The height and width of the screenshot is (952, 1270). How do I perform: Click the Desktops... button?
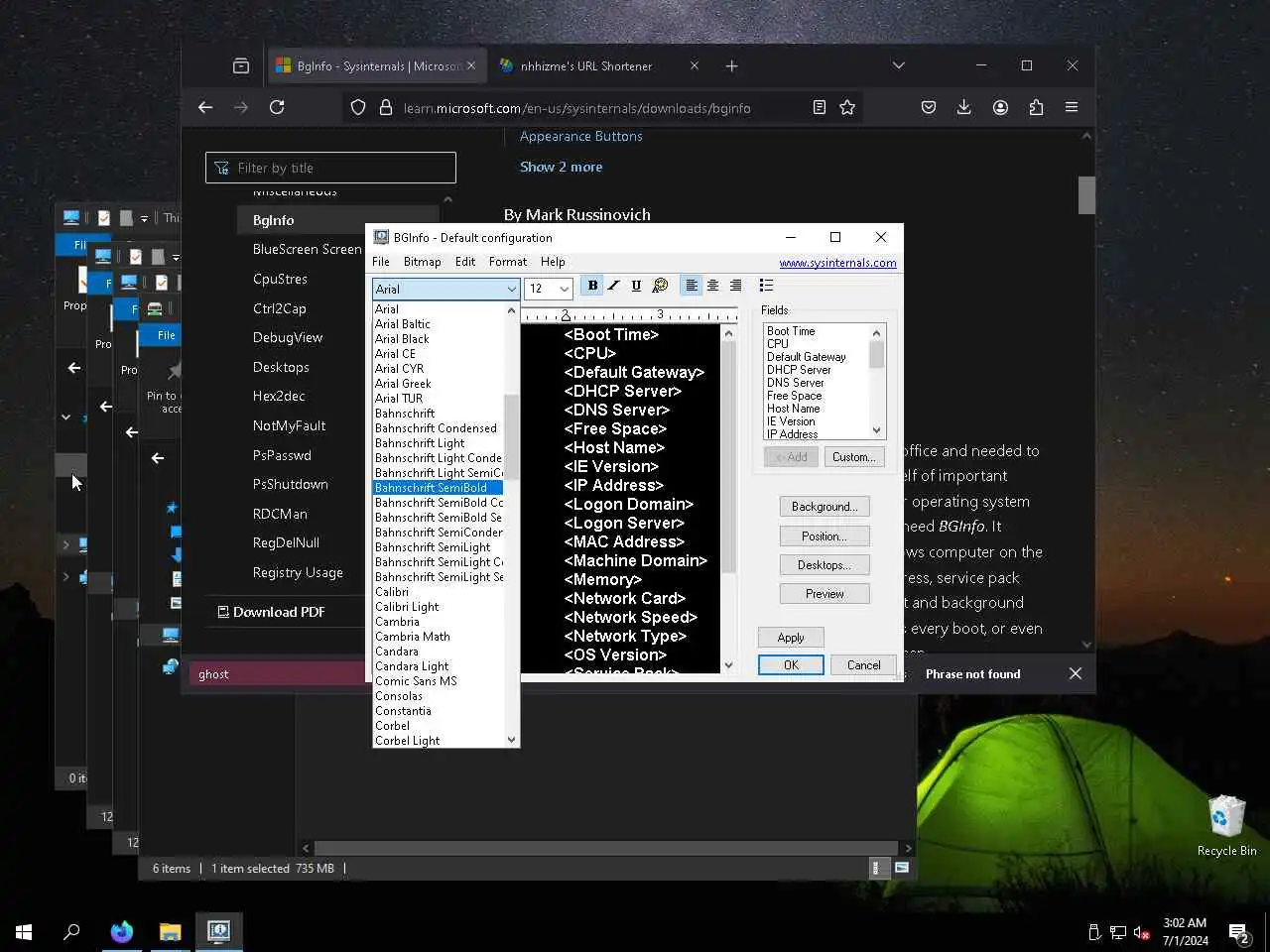(825, 565)
